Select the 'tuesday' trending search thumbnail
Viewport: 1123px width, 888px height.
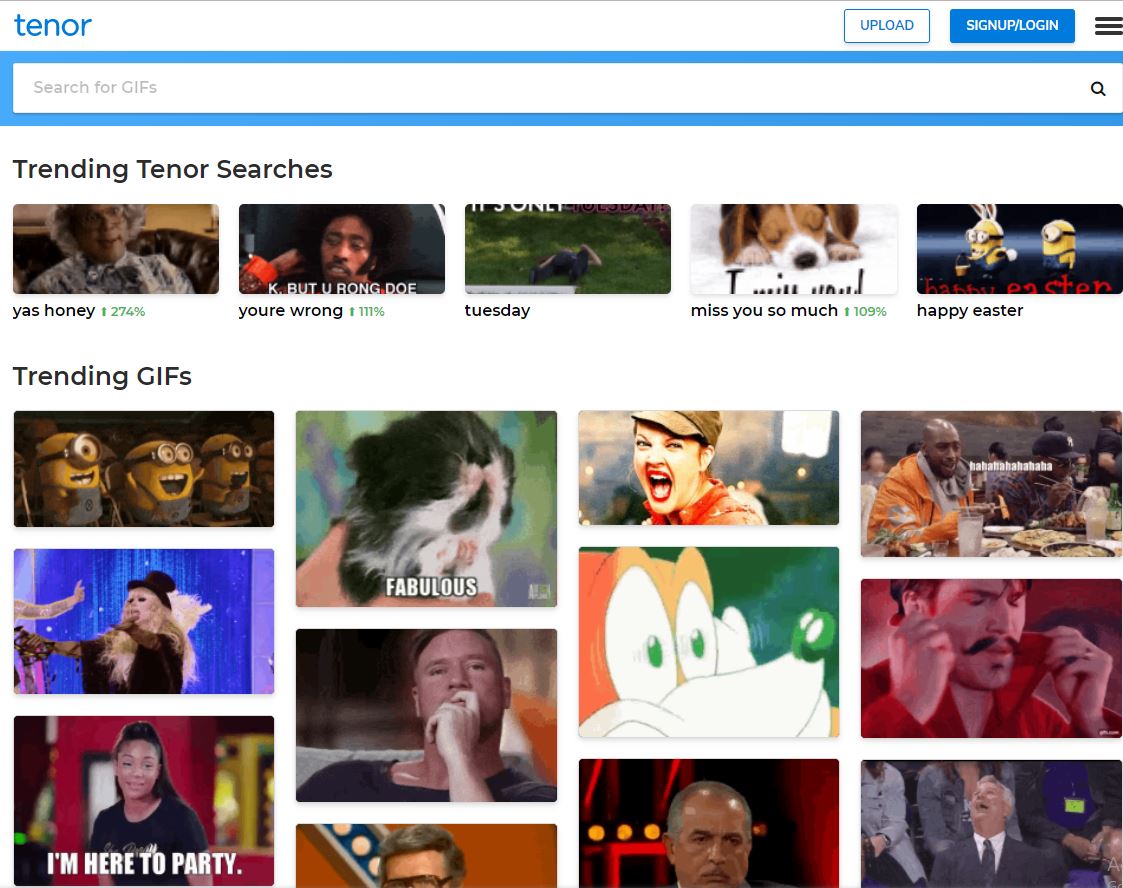coord(567,249)
